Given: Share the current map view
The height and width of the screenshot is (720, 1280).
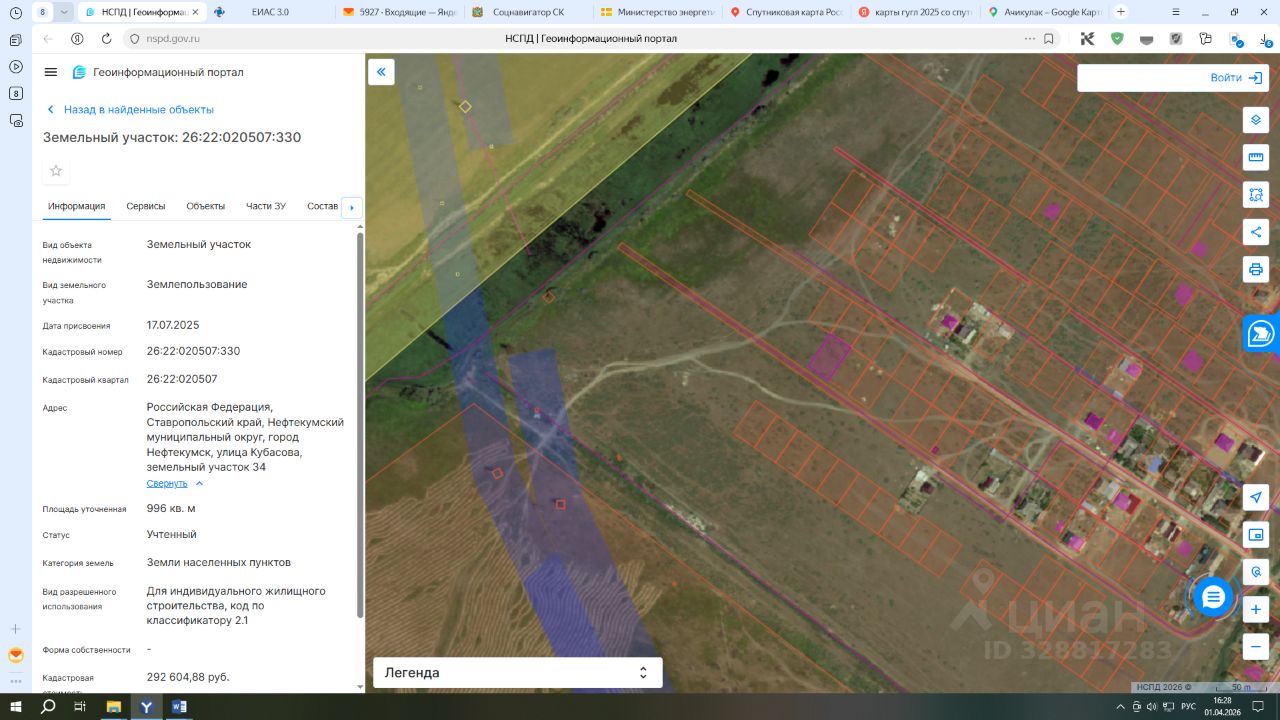Looking at the screenshot, I should [1256, 232].
